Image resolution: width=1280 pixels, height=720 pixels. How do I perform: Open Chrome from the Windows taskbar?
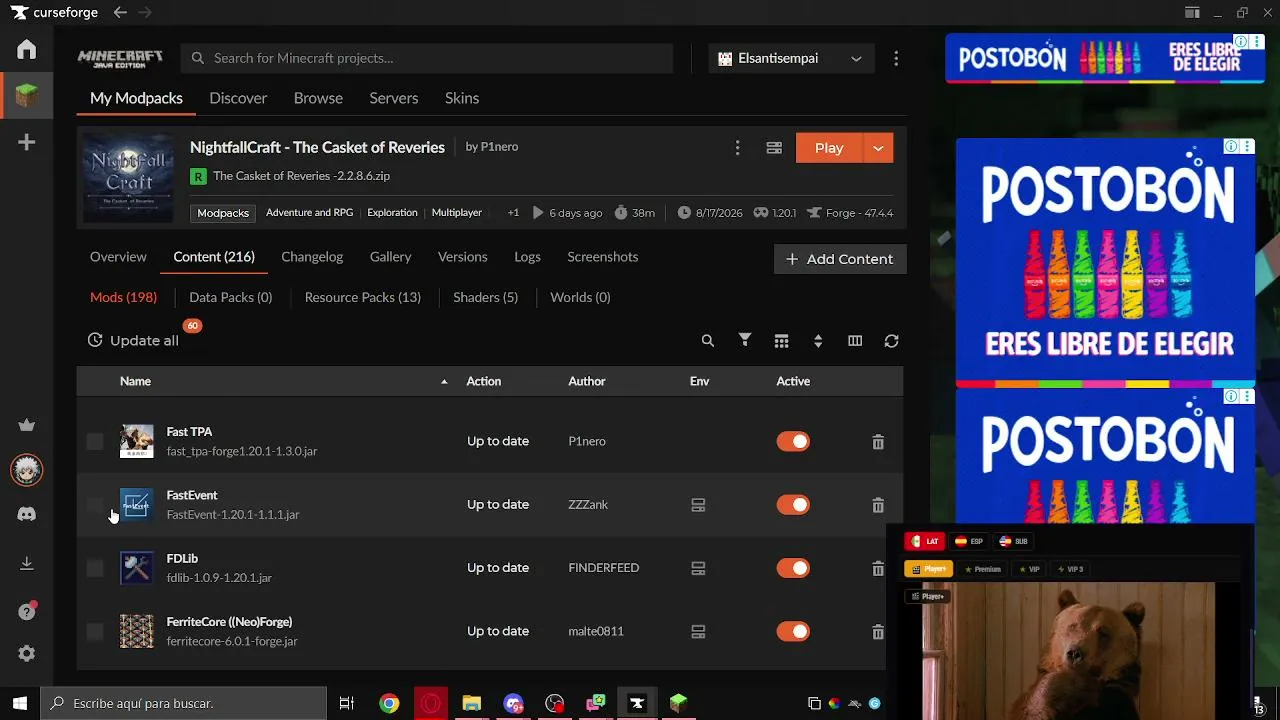pos(389,703)
